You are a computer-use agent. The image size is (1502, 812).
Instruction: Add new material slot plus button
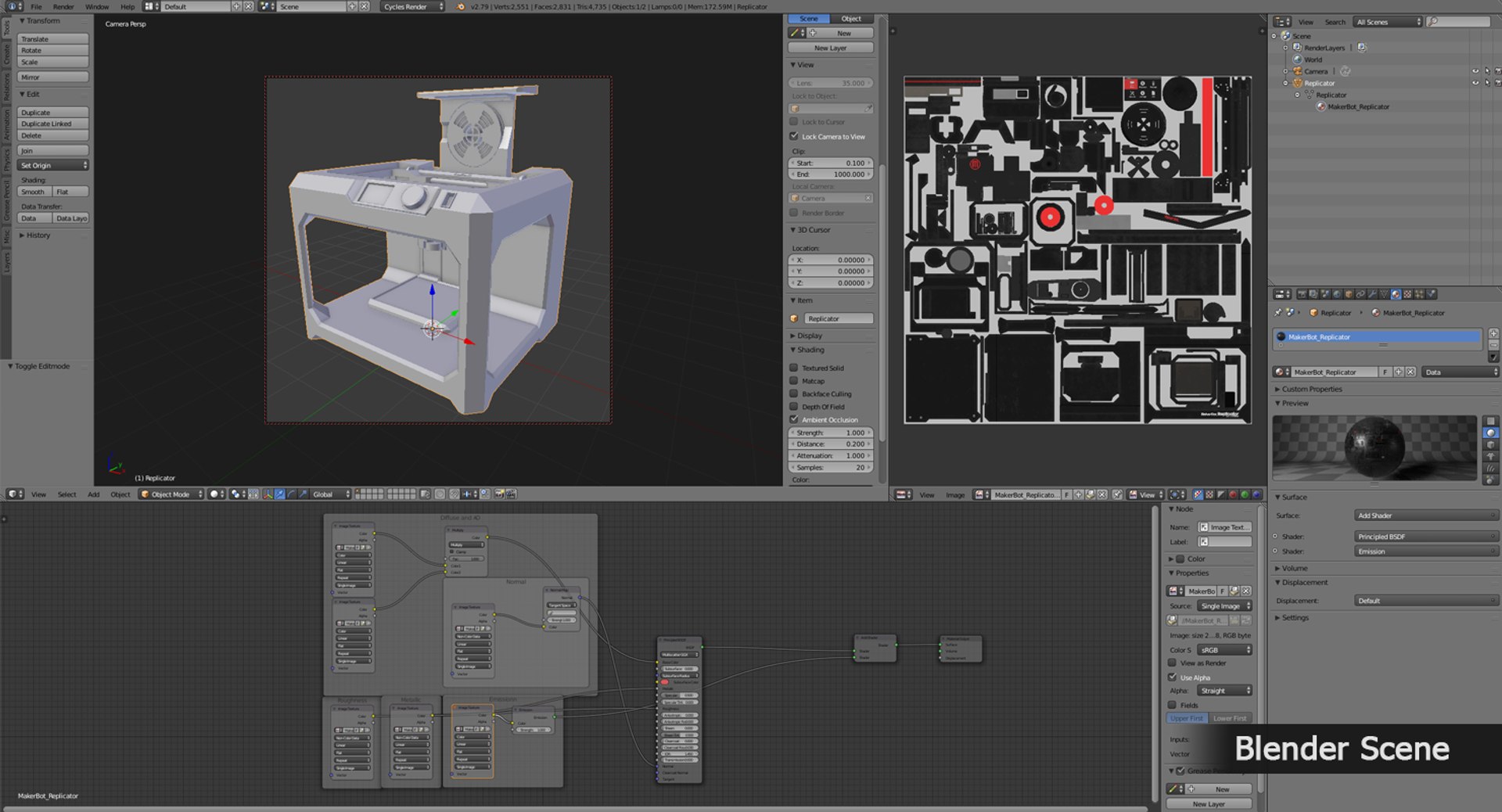tap(1493, 332)
